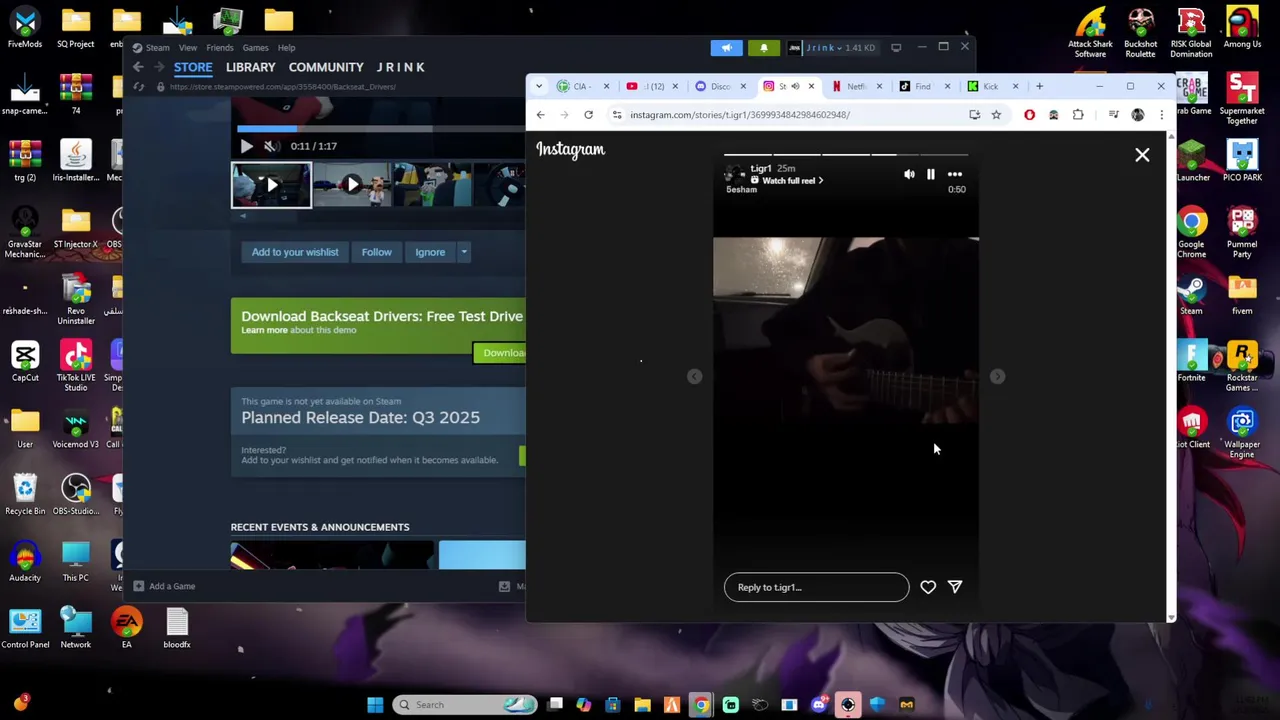This screenshot has height=720, width=1280.
Task: Go back in the Steam client
Action: 139,67
